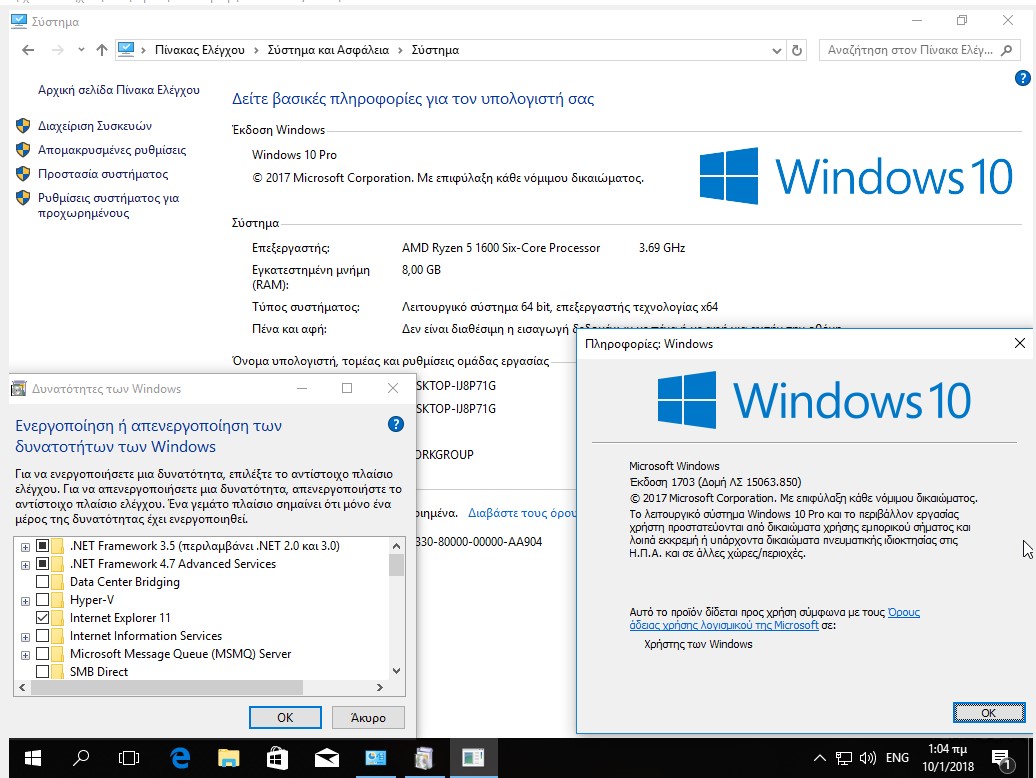
Task: Refresh the Control Panel view
Action: (797, 50)
